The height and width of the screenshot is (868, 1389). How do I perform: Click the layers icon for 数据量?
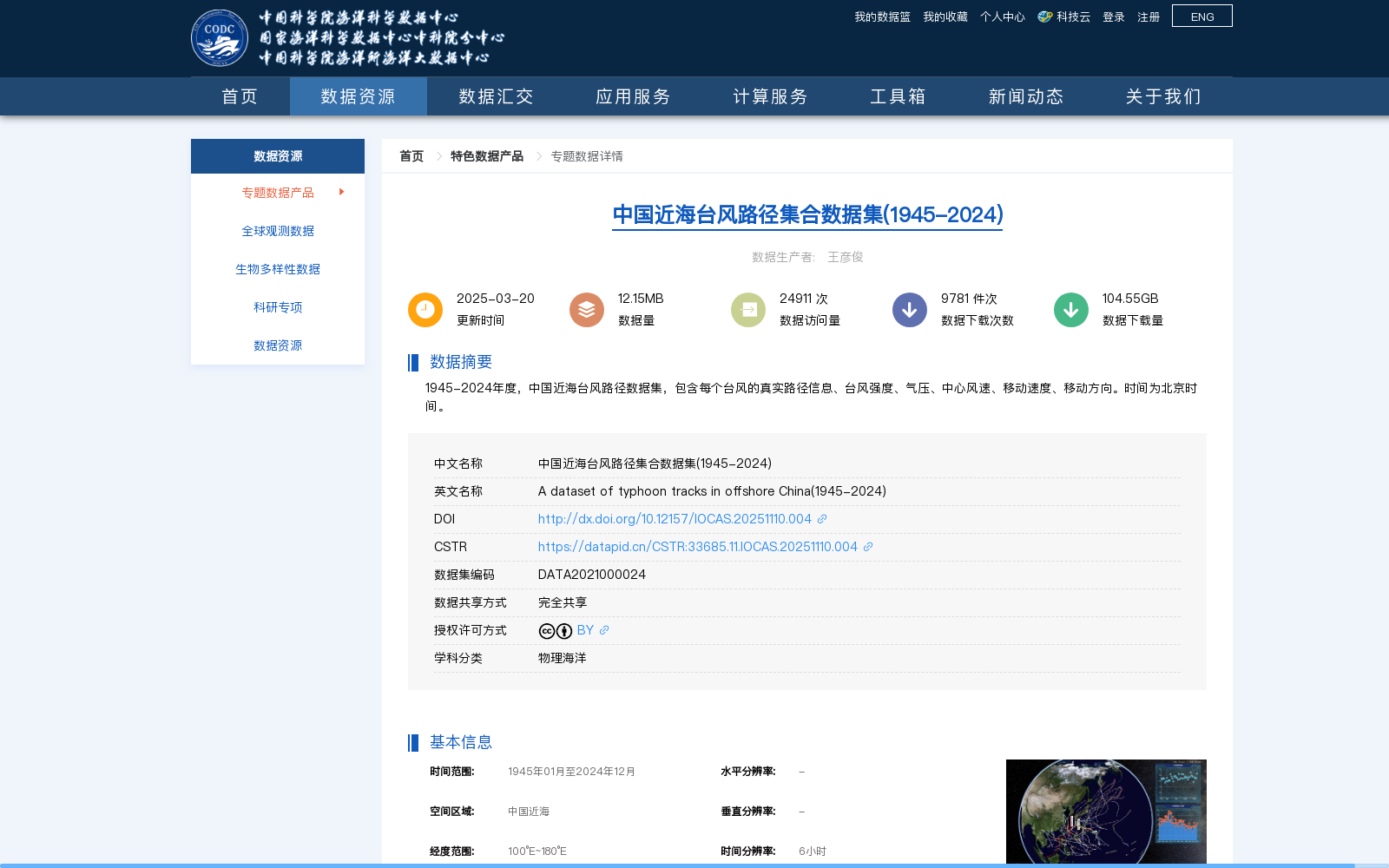point(586,309)
